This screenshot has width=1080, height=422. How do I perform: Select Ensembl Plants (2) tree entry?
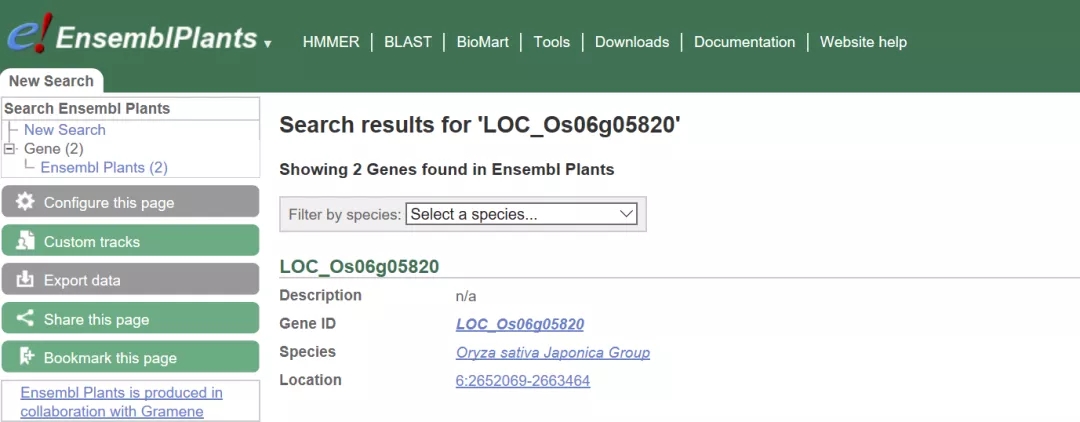click(104, 167)
